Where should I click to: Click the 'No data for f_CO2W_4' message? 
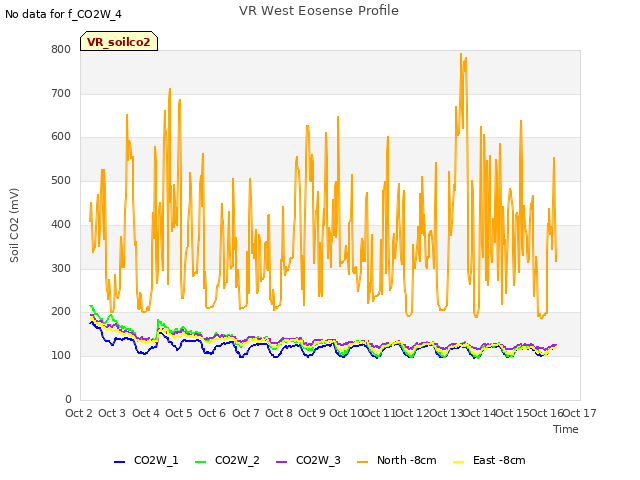coord(63,14)
